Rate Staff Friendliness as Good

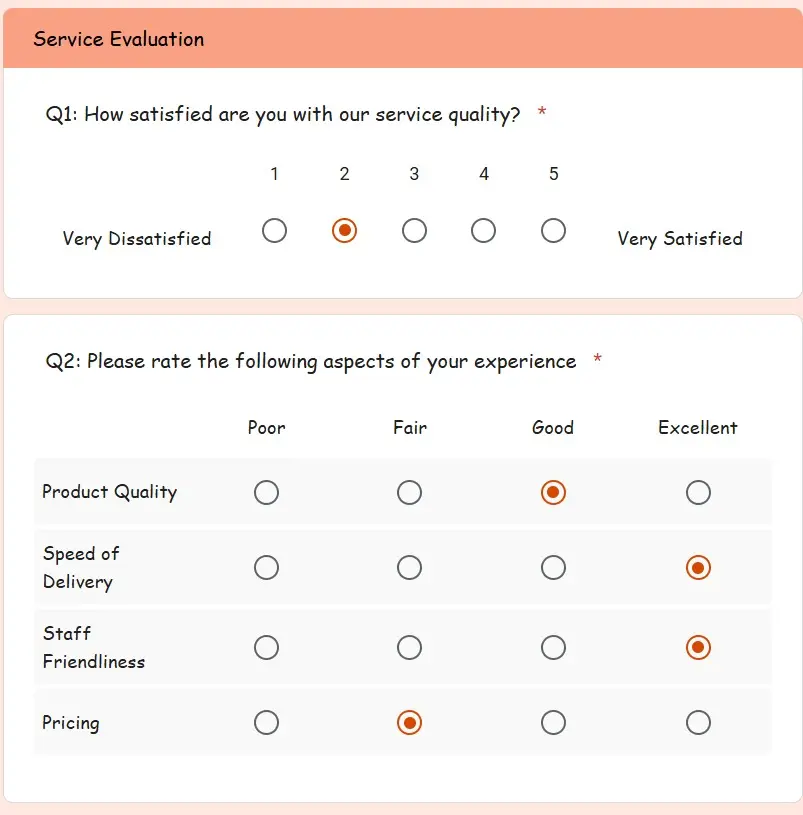pyautogui.click(x=553, y=647)
